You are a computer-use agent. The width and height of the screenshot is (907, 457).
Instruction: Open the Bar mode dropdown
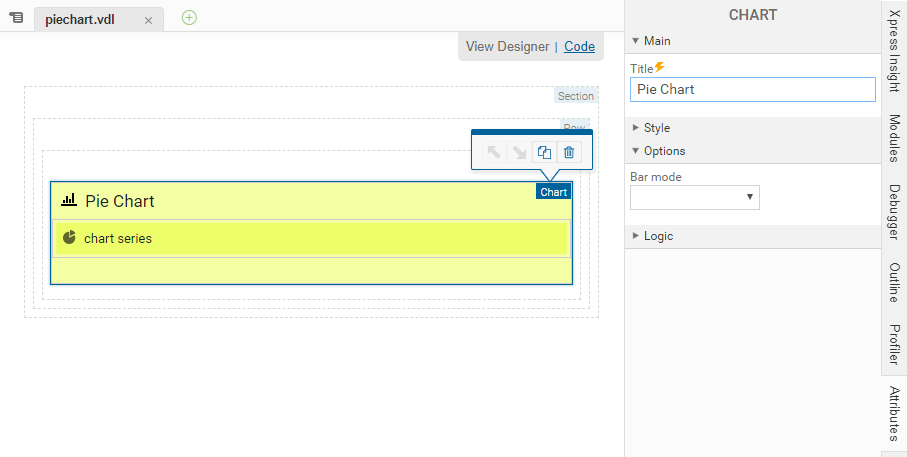pyautogui.click(x=694, y=198)
